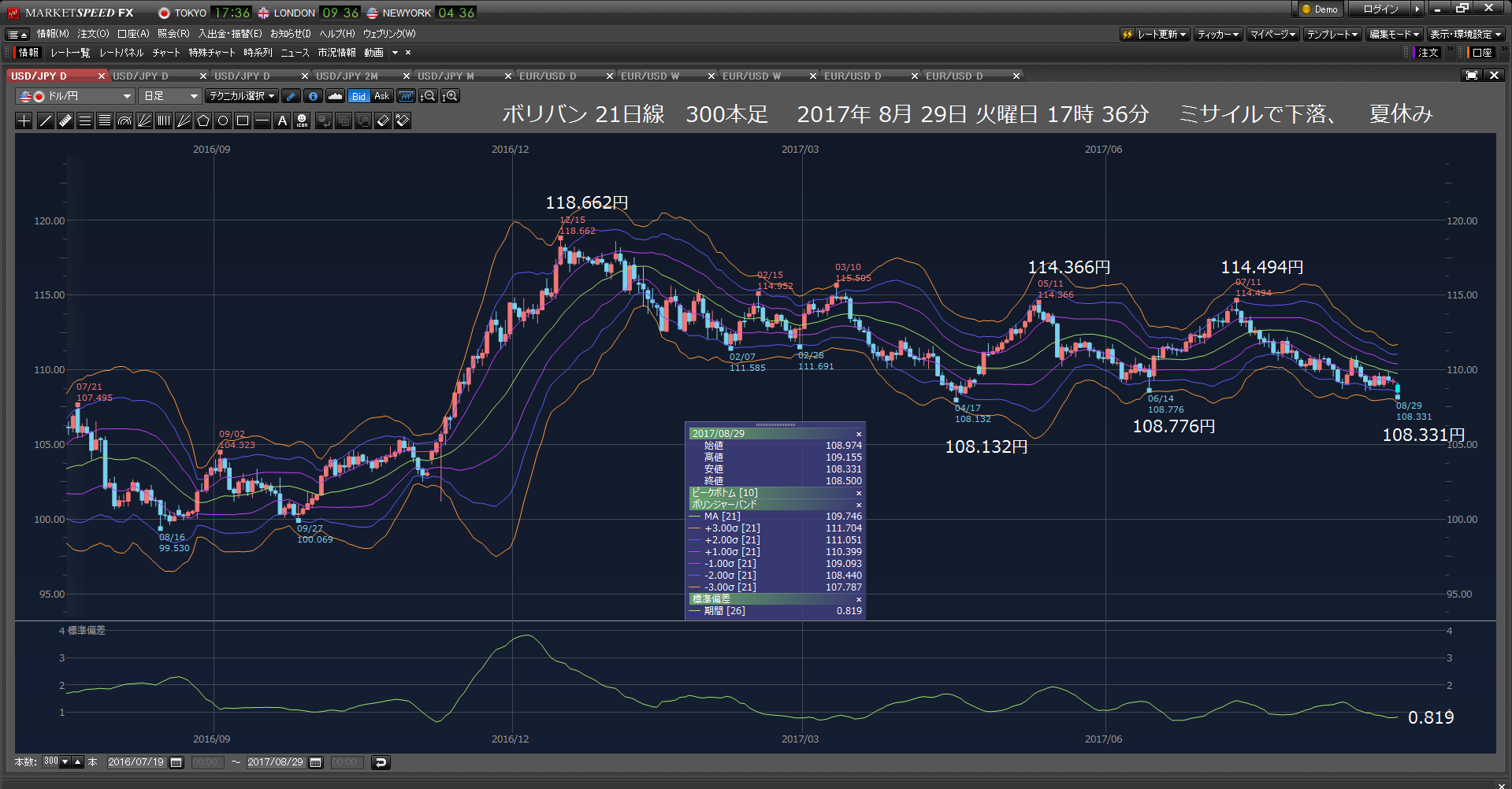1512x789 pixels.
Task: Choose the Fibonacci arc tool
Action: (124, 120)
